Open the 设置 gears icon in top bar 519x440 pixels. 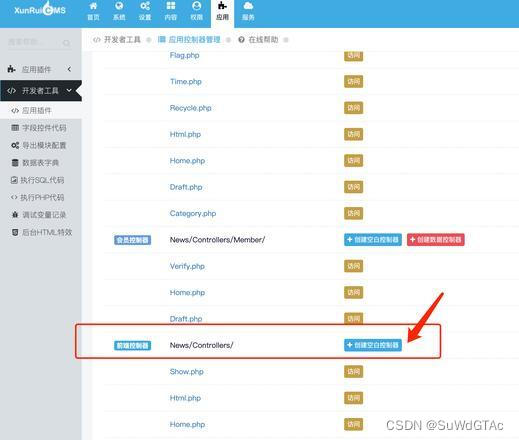[145, 11]
